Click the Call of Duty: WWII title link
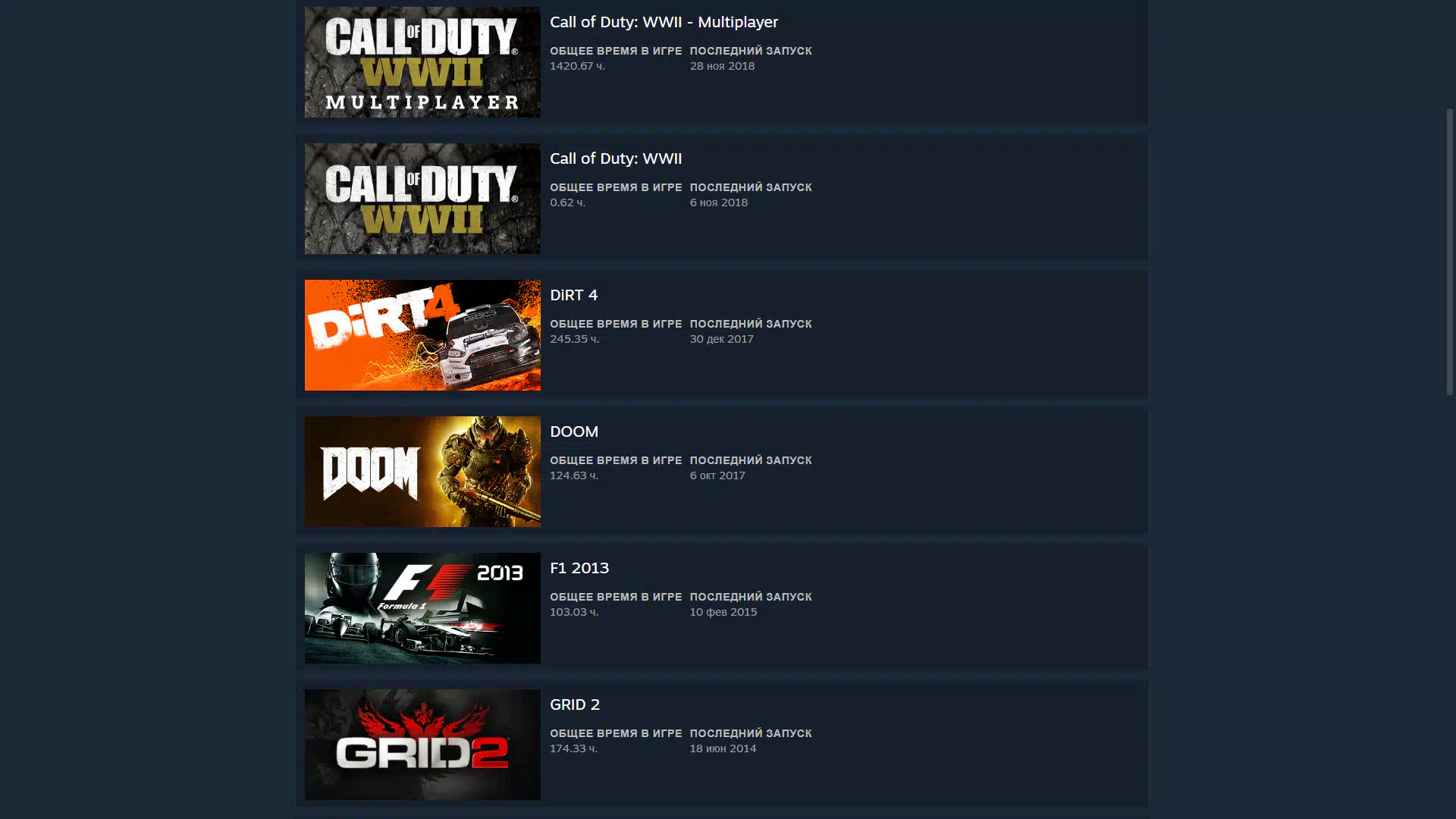This screenshot has height=819, width=1456. coord(616,158)
